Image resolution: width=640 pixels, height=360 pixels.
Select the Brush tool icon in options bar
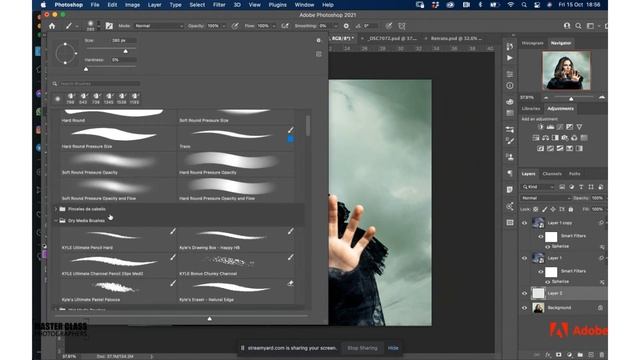[x=69, y=26]
